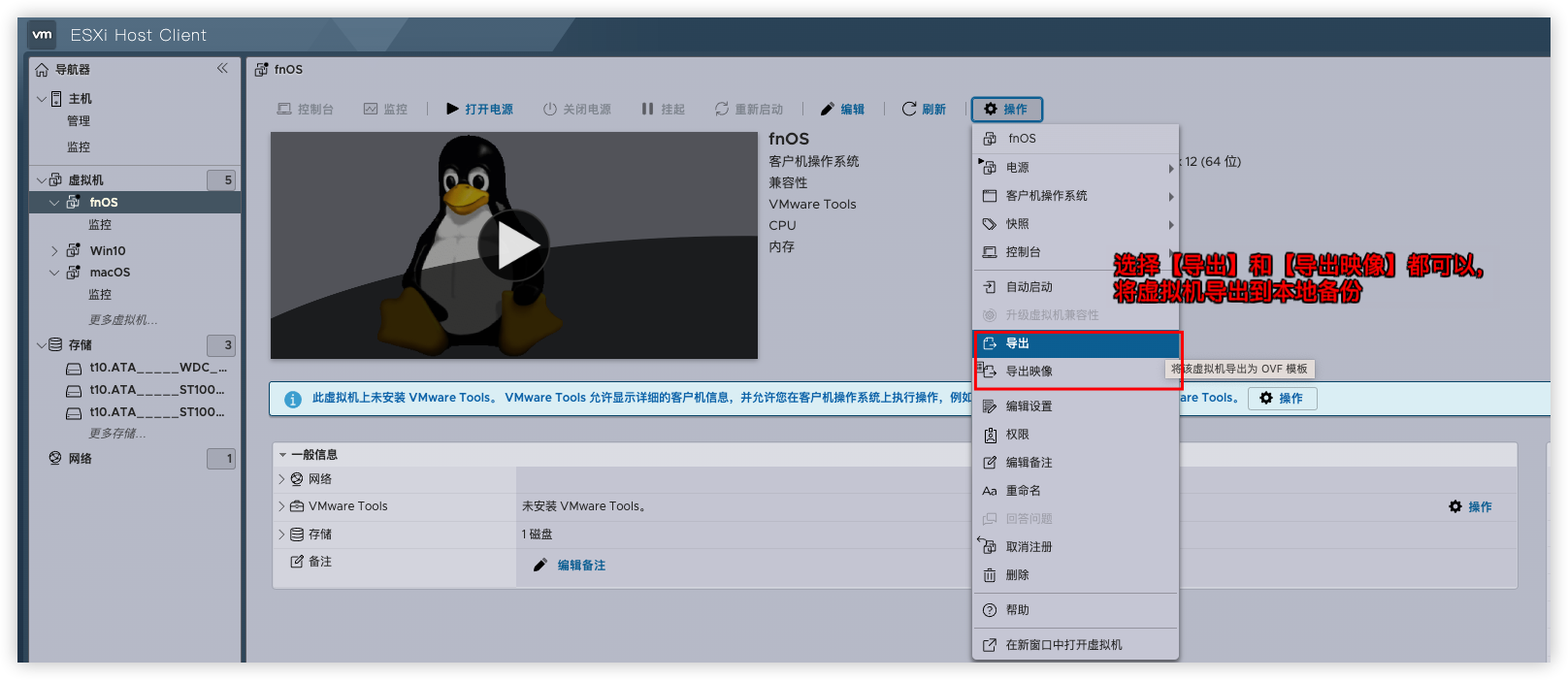Click 关闭电源 toolbar button
Image resolution: width=1568 pixels, height=680 pixels.
[x=576, y=109]
